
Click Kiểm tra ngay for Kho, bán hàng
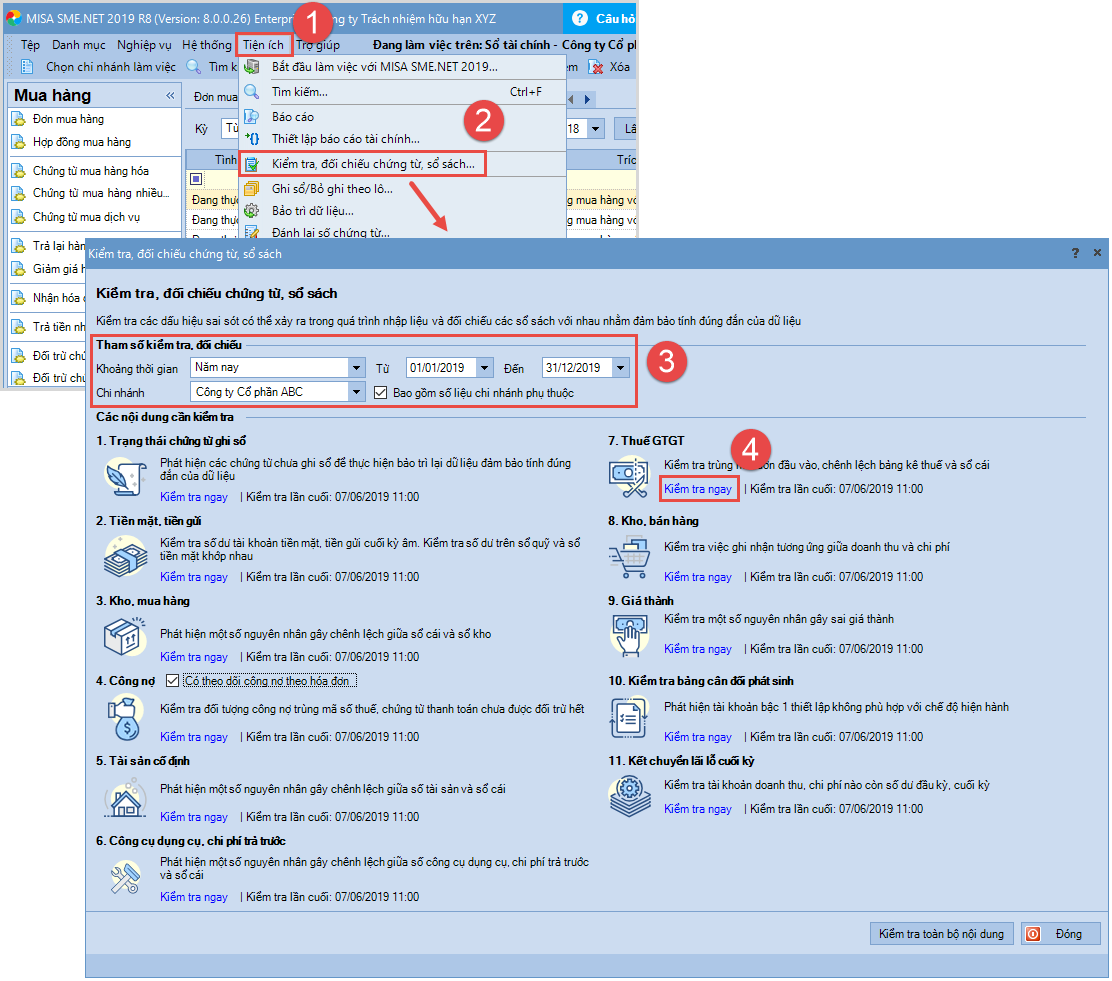698,577
